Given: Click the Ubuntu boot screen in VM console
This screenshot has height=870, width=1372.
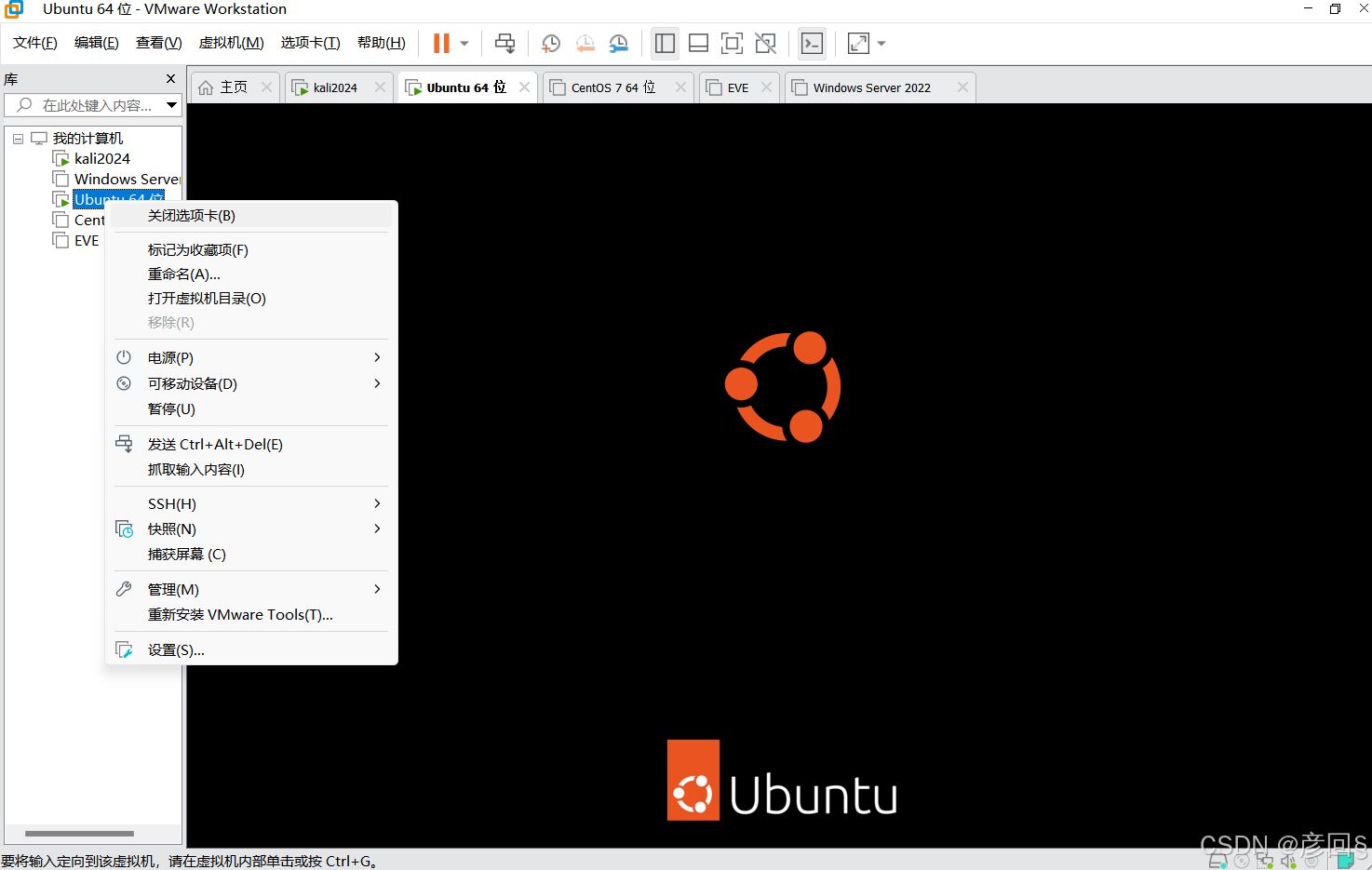Looking at the screenshot, I should 779,475.
